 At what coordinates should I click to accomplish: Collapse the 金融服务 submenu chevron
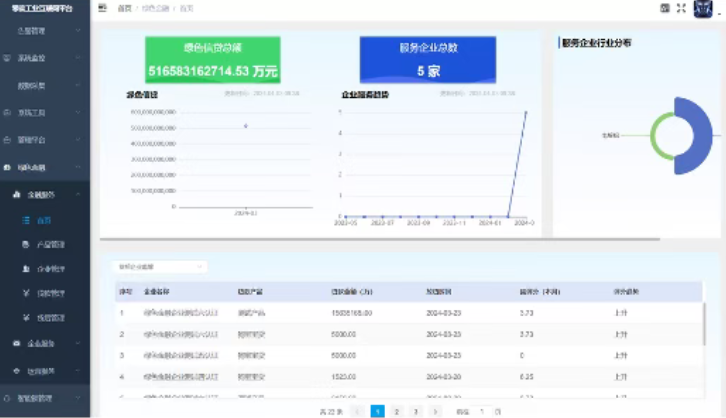coord(78,194)
